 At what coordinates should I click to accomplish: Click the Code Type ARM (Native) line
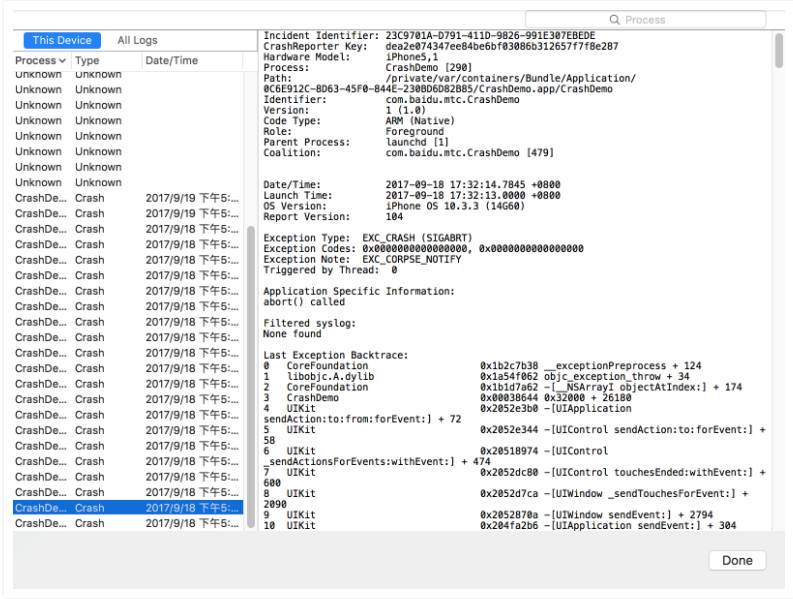pos(359,120)
